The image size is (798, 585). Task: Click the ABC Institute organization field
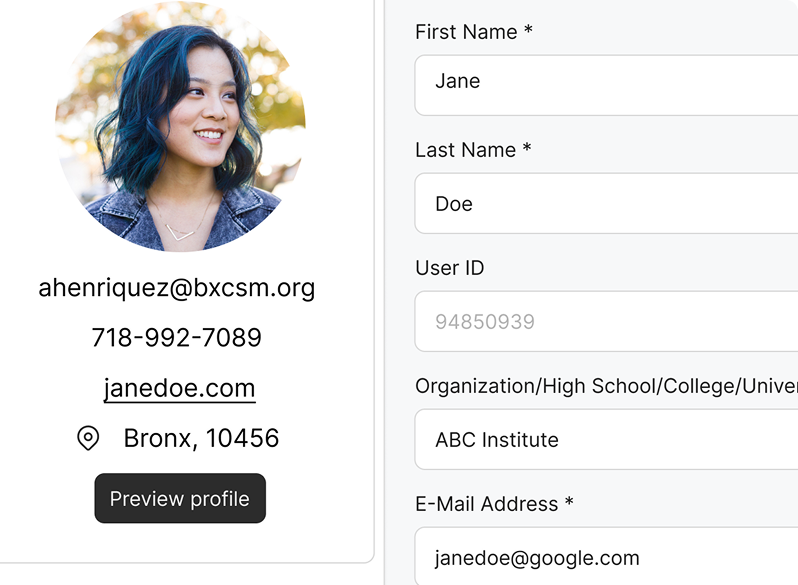point(606,439)
